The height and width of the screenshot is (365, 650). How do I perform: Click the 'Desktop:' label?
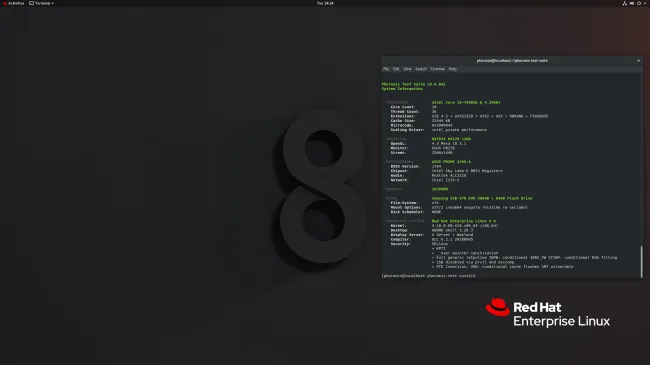click(x=399, y=230)
